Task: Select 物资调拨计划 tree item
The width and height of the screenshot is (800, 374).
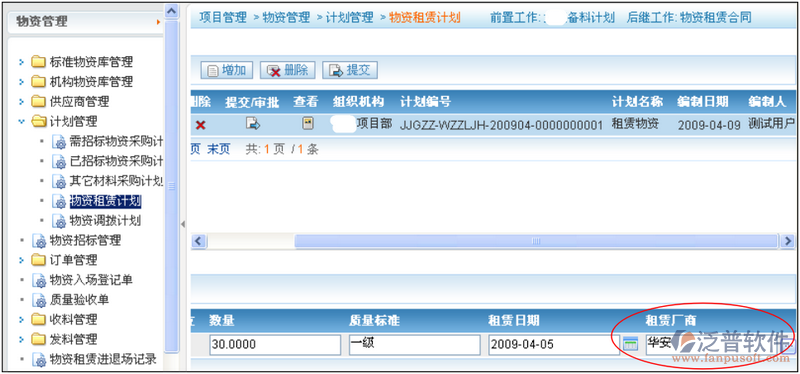Action: coord(105,221)
